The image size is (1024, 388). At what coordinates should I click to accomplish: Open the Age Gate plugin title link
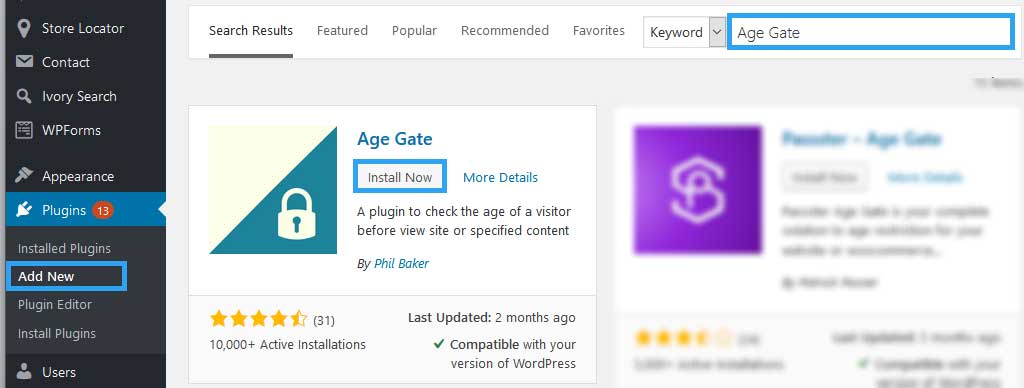click(x=394, y=138)
